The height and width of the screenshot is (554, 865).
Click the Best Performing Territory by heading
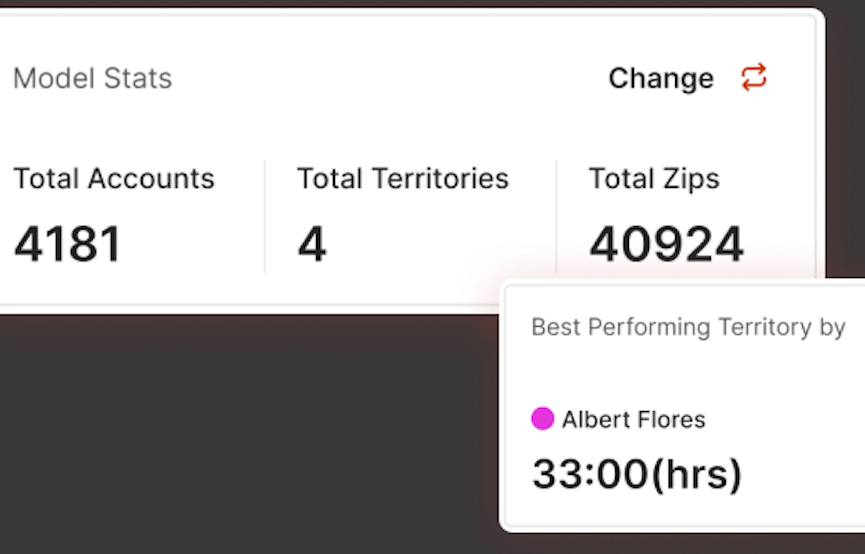[688, 327]
